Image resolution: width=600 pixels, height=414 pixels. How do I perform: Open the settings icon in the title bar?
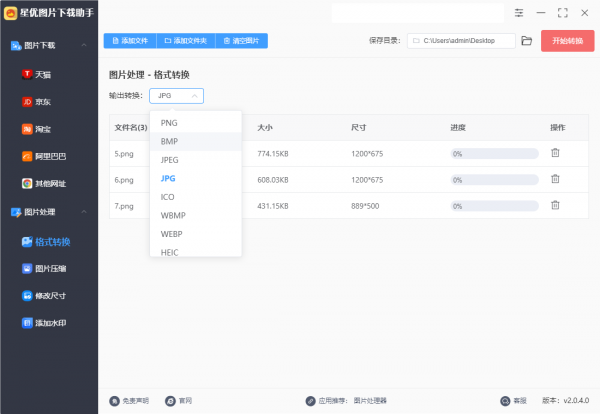[519, 13]
